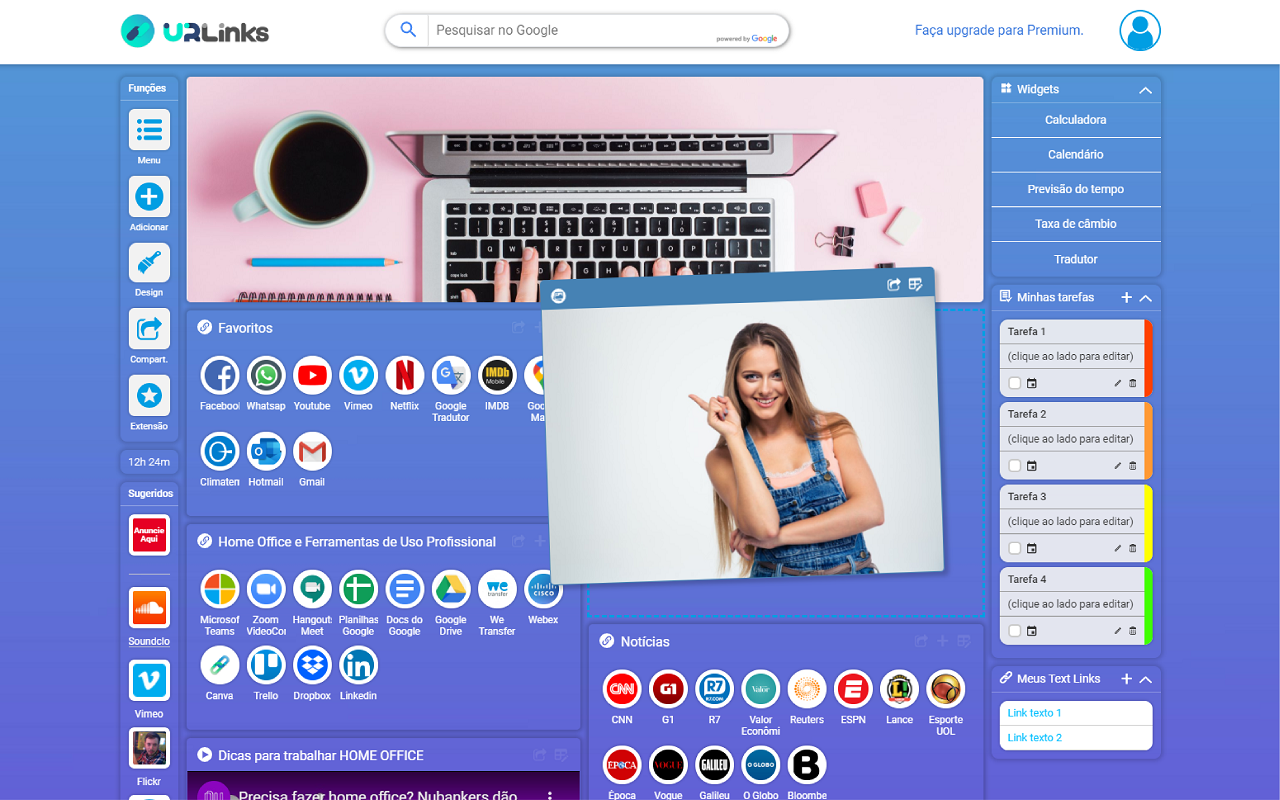Click the green color bar of Tarefa 4
1280x800 pixels.
click(1149, 606)
